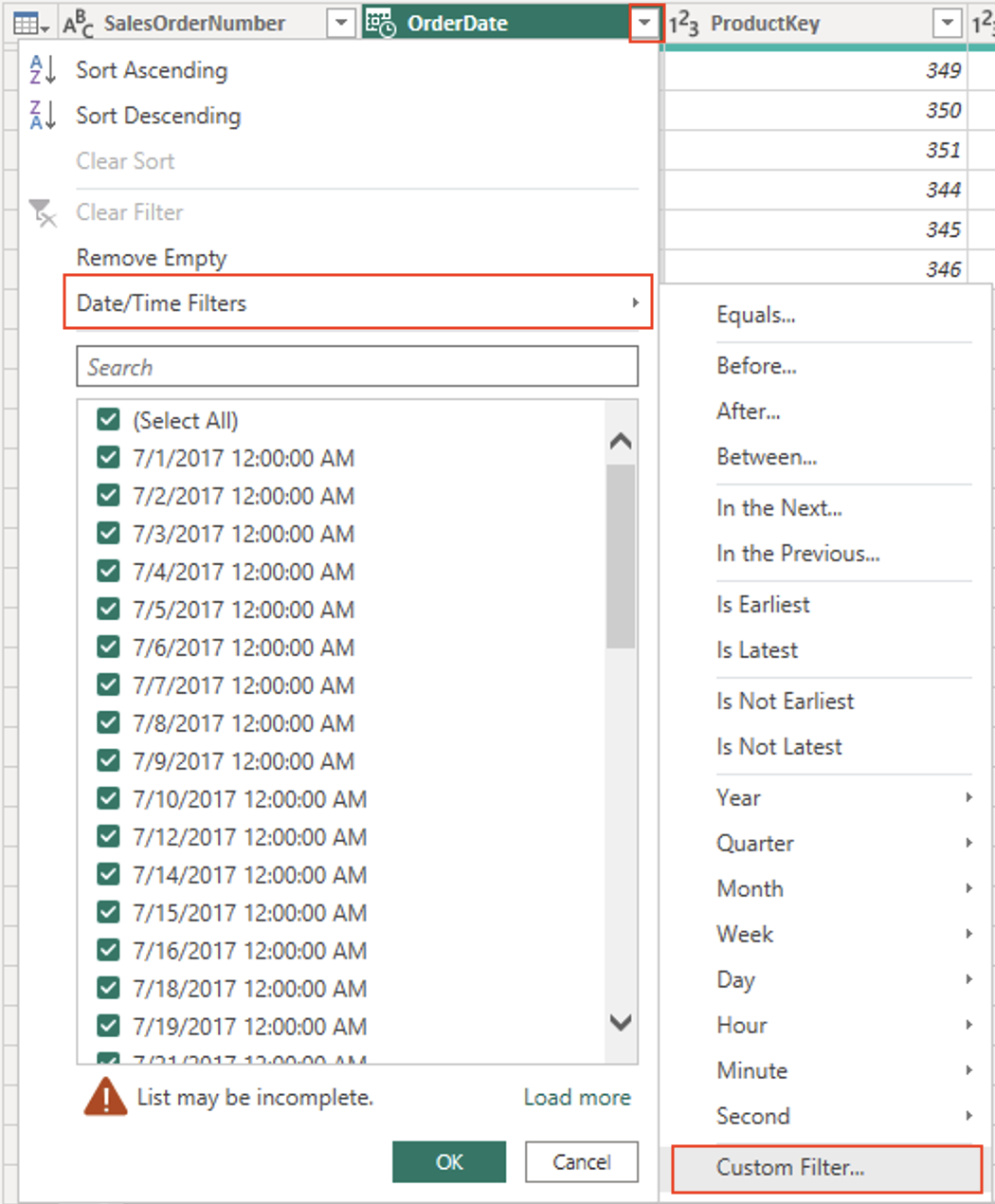Click the table icon in header corner

[x=30, y=23]
